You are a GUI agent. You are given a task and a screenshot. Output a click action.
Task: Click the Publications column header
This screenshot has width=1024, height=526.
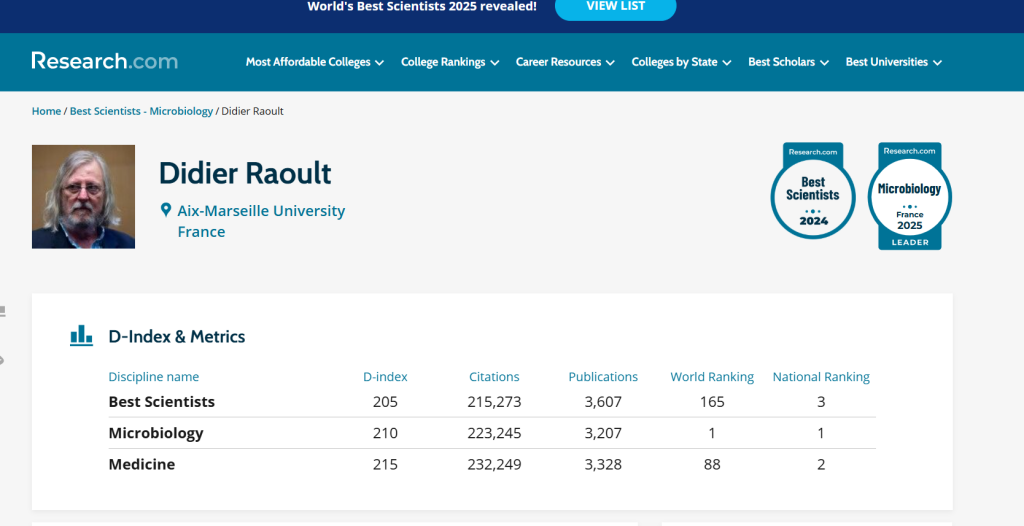point(603,377)
